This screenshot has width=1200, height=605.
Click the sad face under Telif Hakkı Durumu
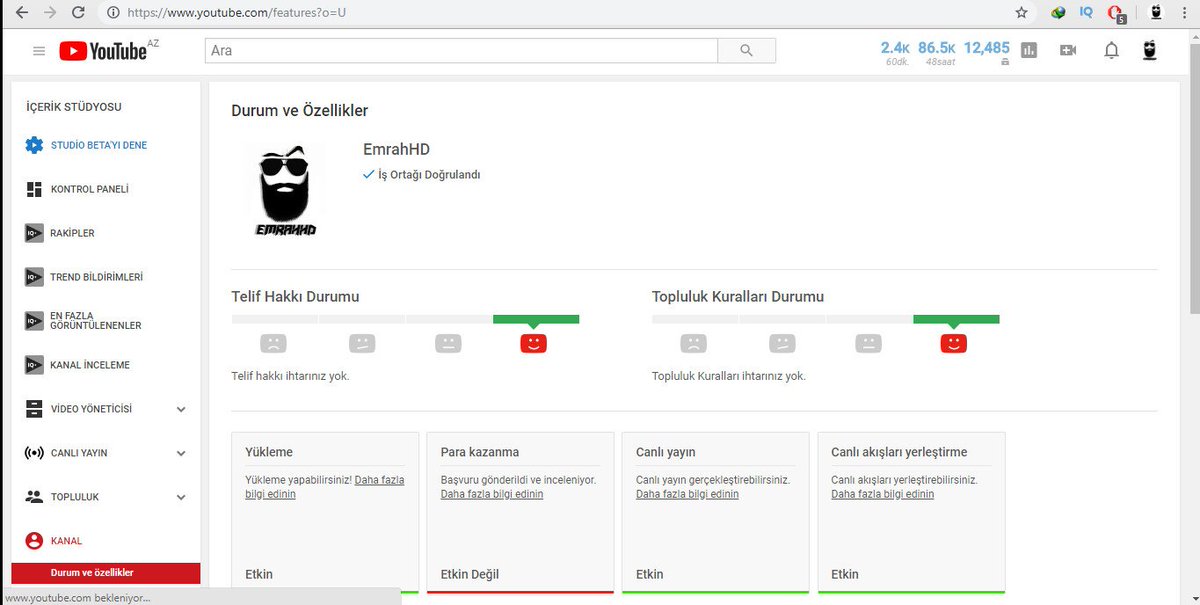coord(273,343)
